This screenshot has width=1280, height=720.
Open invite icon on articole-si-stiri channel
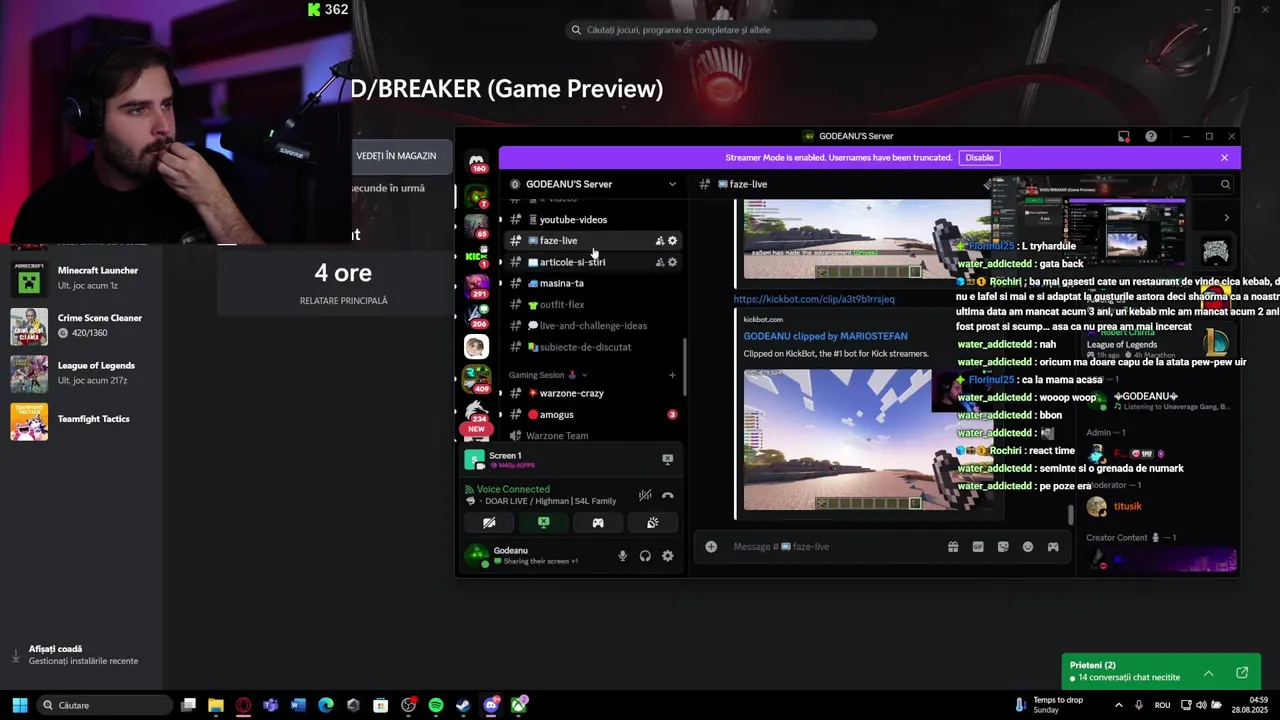coord(659,262)
